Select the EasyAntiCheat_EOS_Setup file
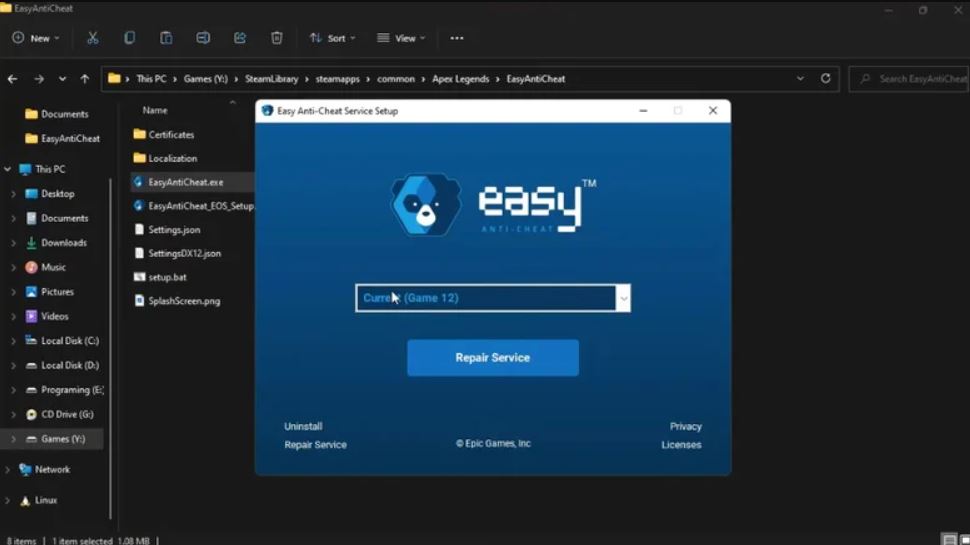Image resolution: width=970 pixels, height=545 pixels. (x=201, y=206)
